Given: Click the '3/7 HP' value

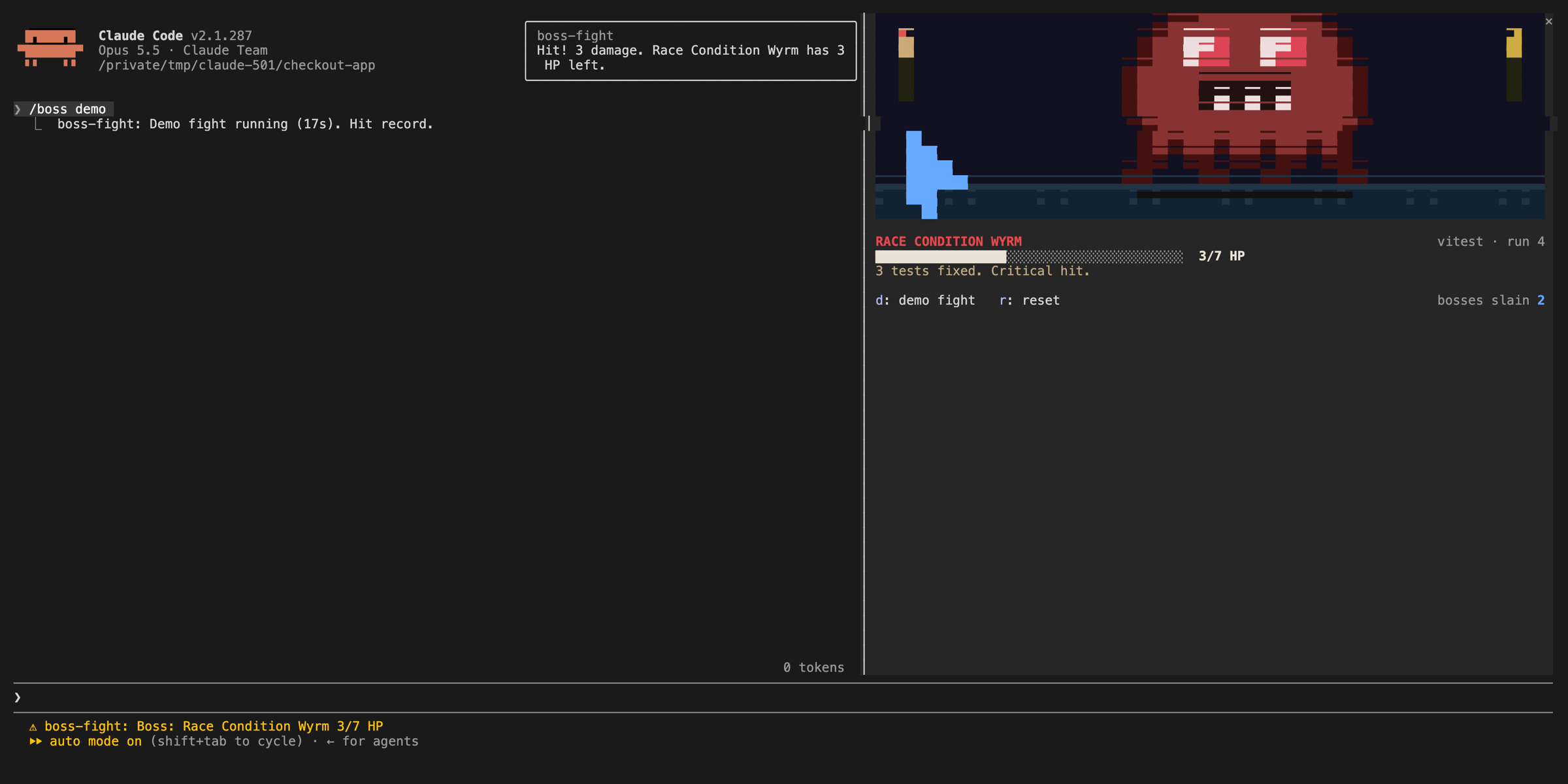Looking at the screenshot, I should click(1222, 256).
